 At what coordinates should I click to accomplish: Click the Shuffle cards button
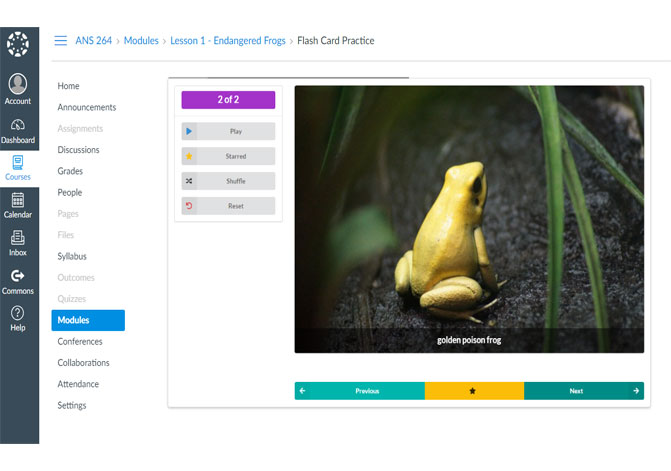(229, 181)
